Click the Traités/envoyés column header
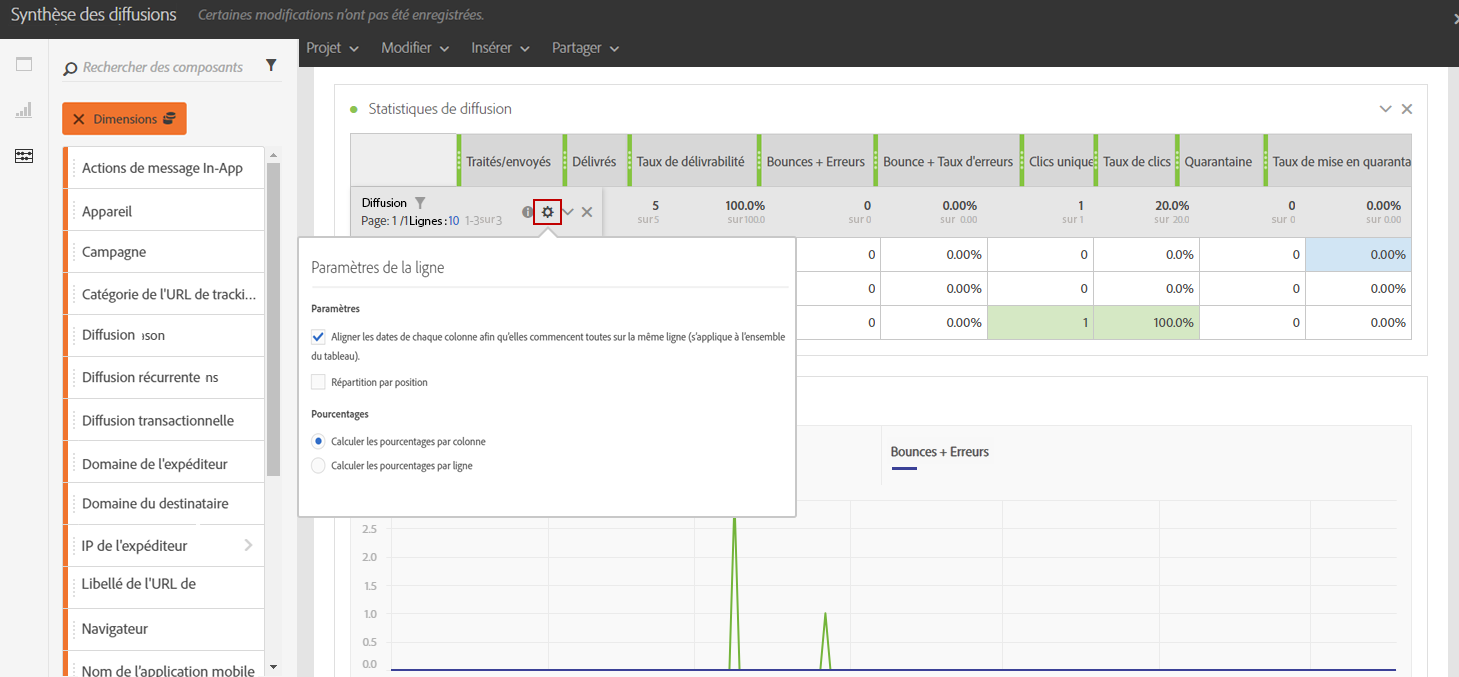This screenshot has height=677, width=1459. 508,161
